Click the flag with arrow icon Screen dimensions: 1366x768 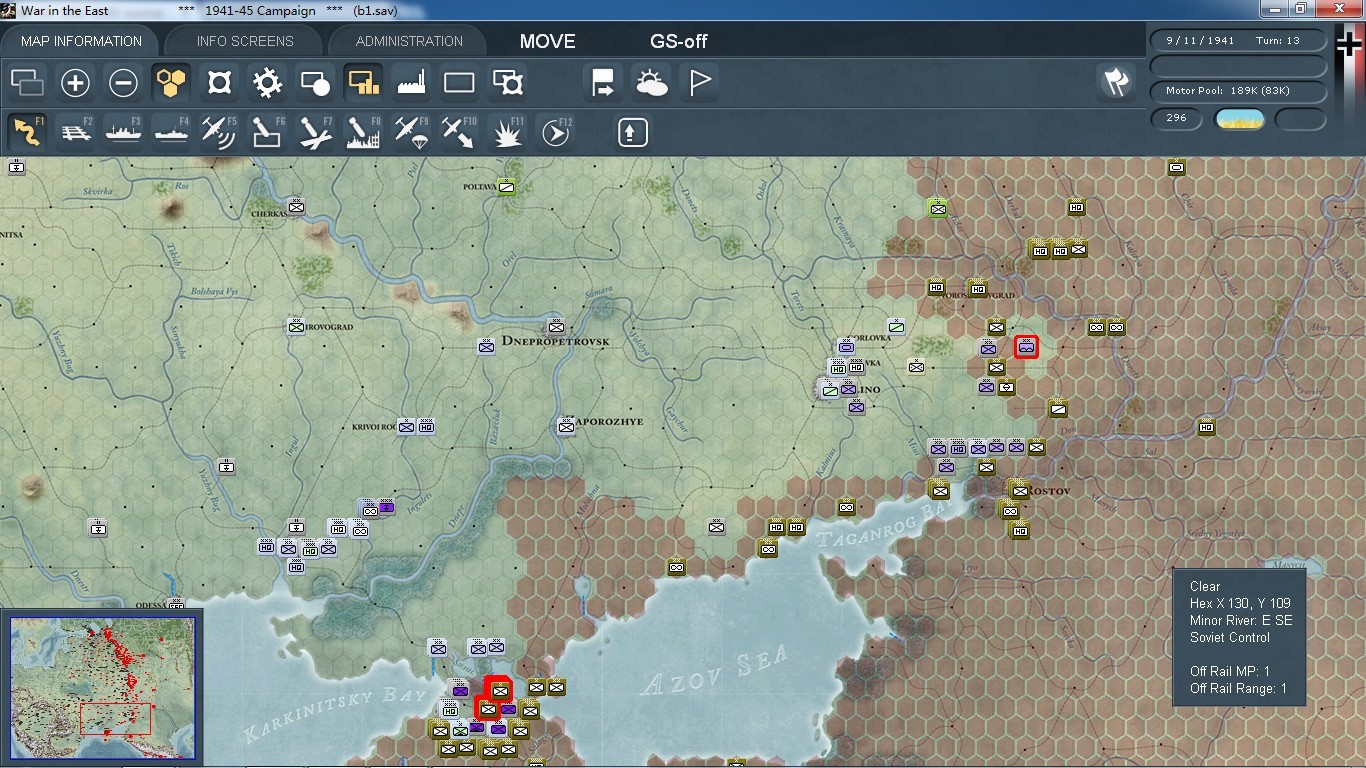pos(603,83)
